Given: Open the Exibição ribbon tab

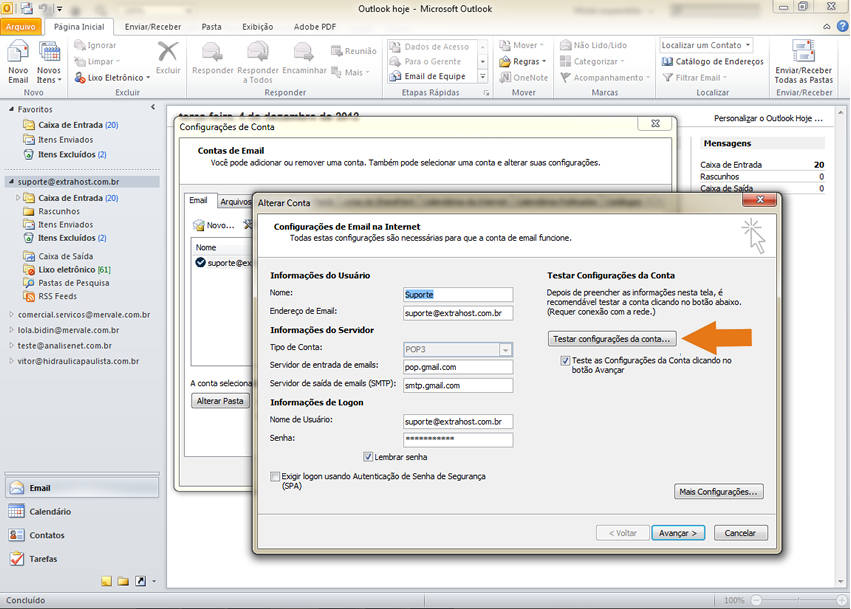Looking at the screenshot, I should (258, 27).
